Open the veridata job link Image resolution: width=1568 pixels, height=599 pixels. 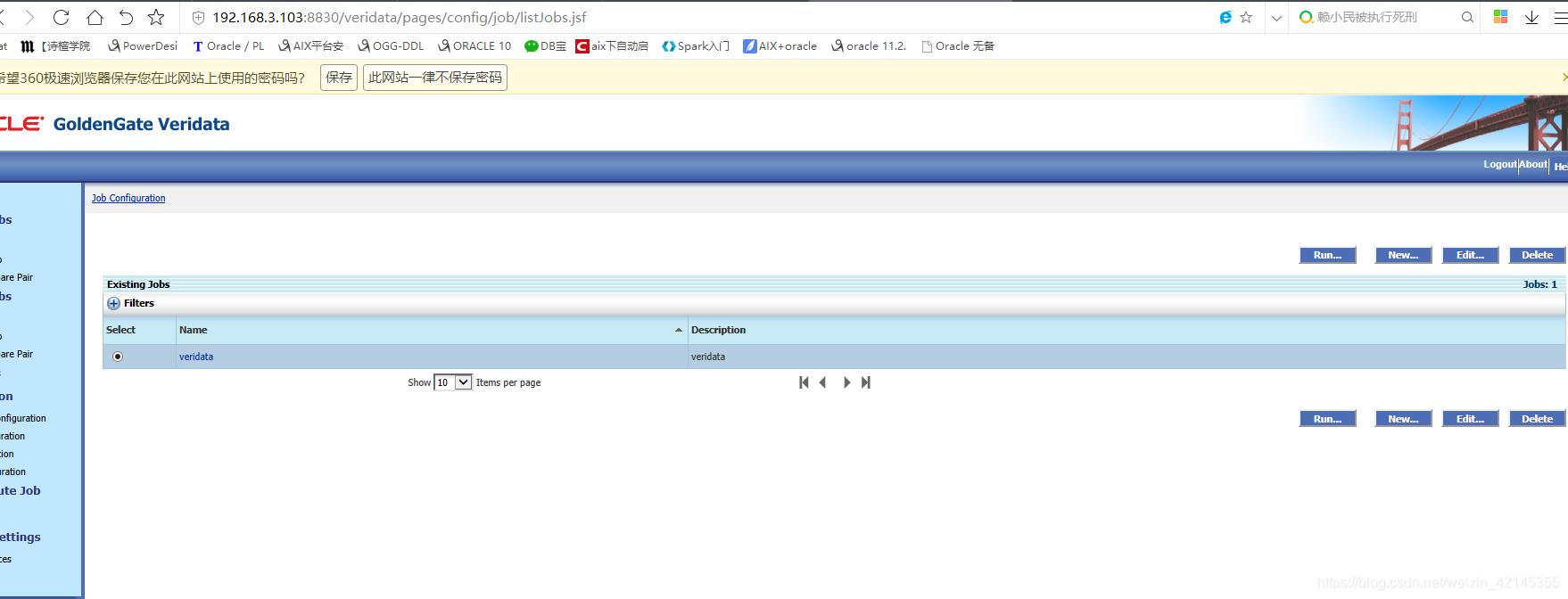(196, 357)
